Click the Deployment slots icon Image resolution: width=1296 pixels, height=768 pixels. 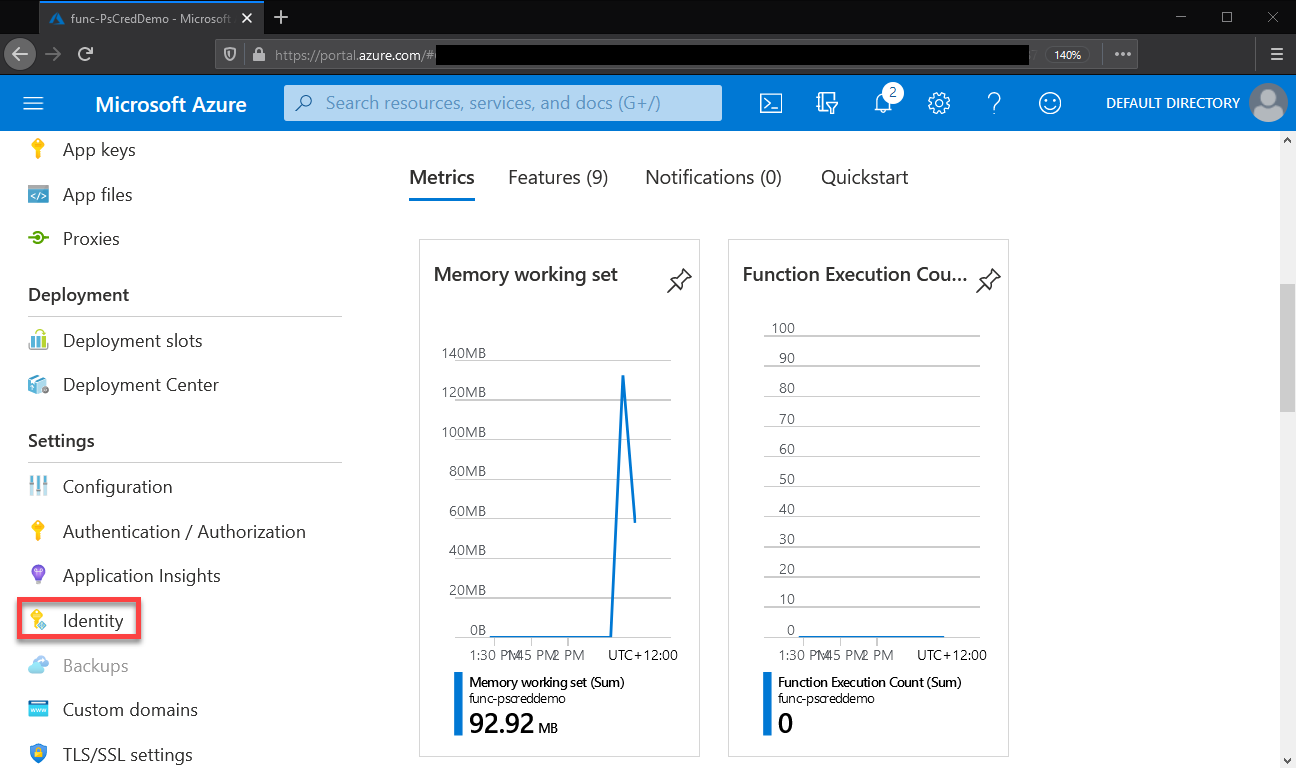tap(38, 341)
